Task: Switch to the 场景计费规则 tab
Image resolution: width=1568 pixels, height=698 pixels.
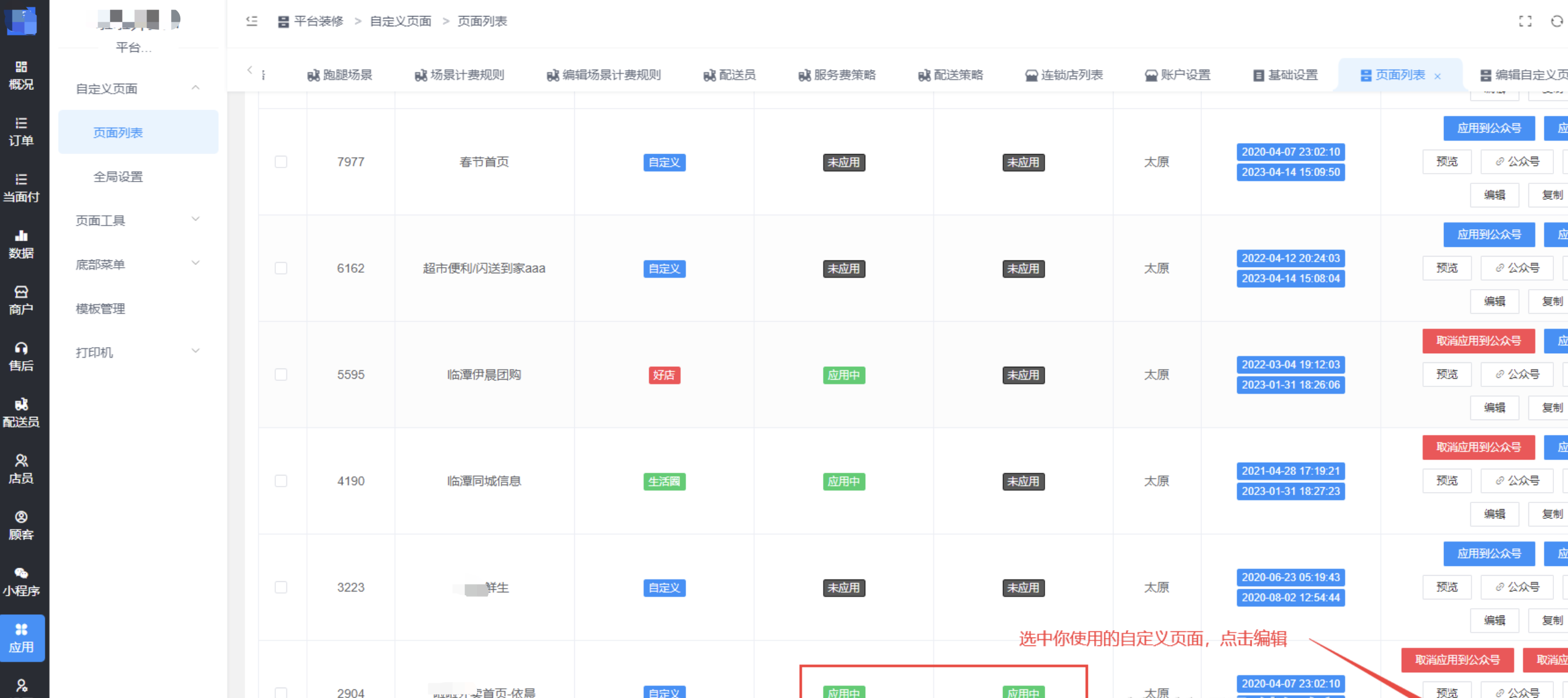Action: click(x=459, y=75)
